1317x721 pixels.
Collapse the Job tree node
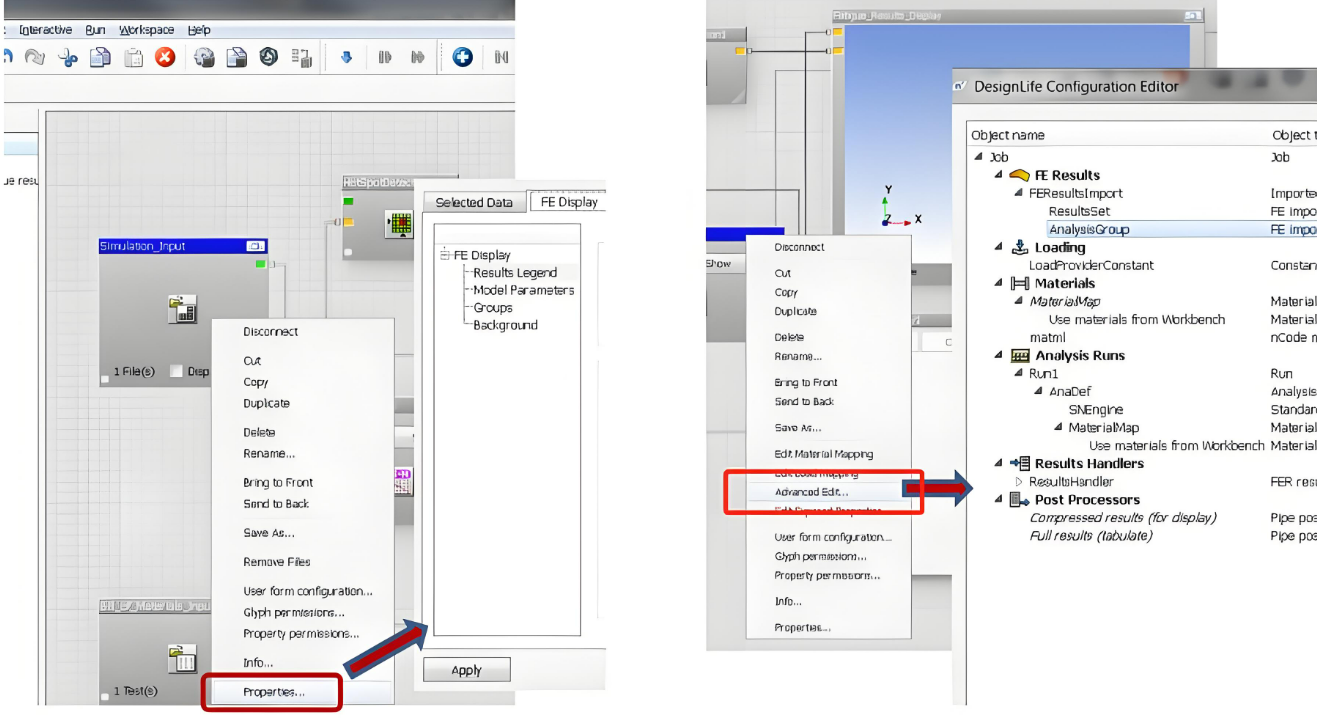click(978, 157)
